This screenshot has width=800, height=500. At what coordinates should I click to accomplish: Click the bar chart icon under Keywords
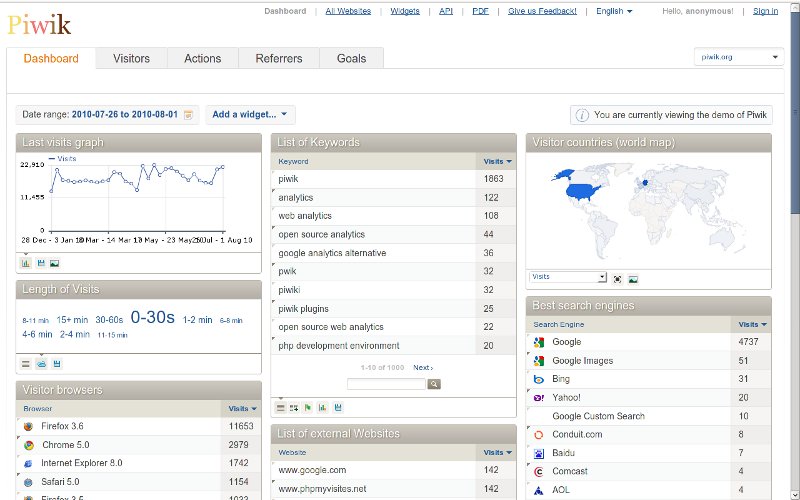pos(322,407)
